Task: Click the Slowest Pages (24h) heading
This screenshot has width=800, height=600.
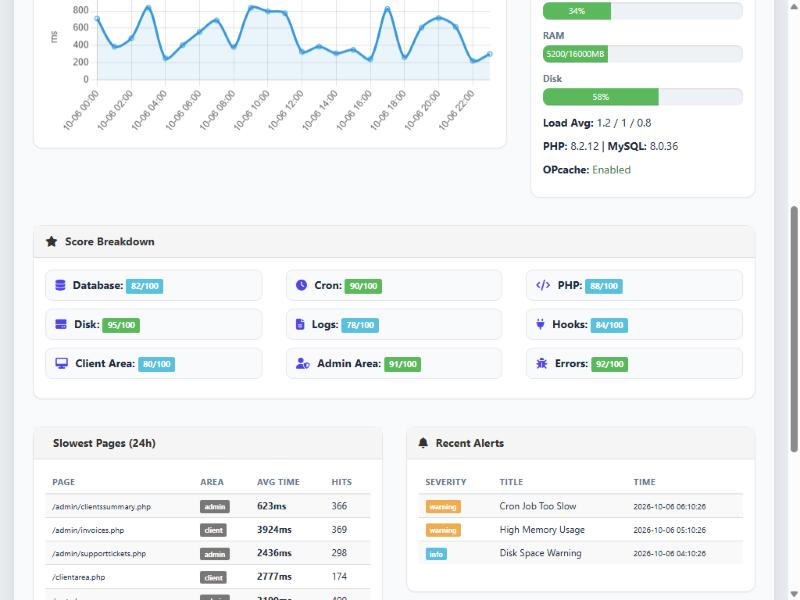Action: (x=104, y=443)
